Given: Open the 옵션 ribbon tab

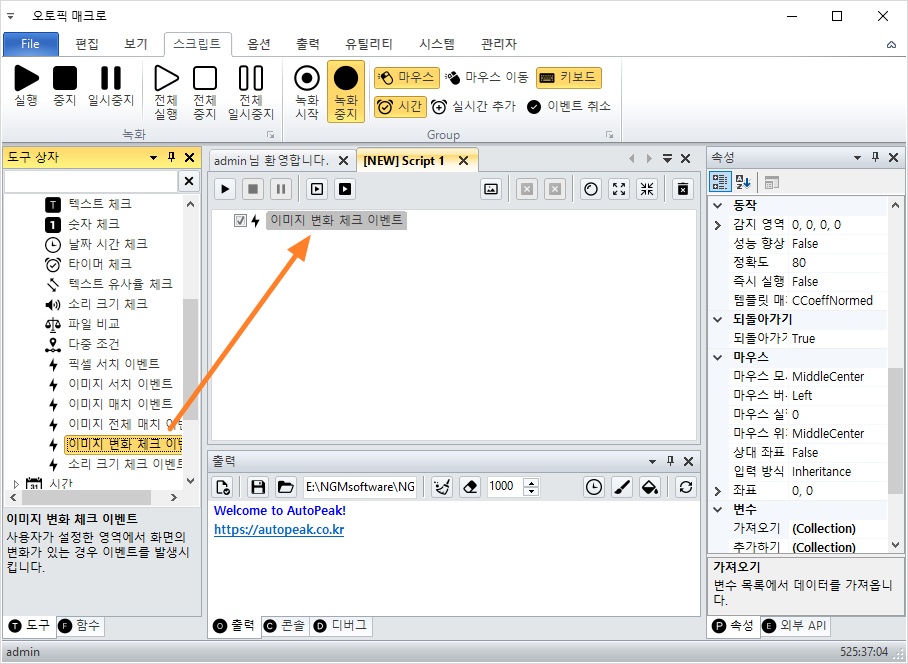Looking at the screenshot, I should (258, 44).
